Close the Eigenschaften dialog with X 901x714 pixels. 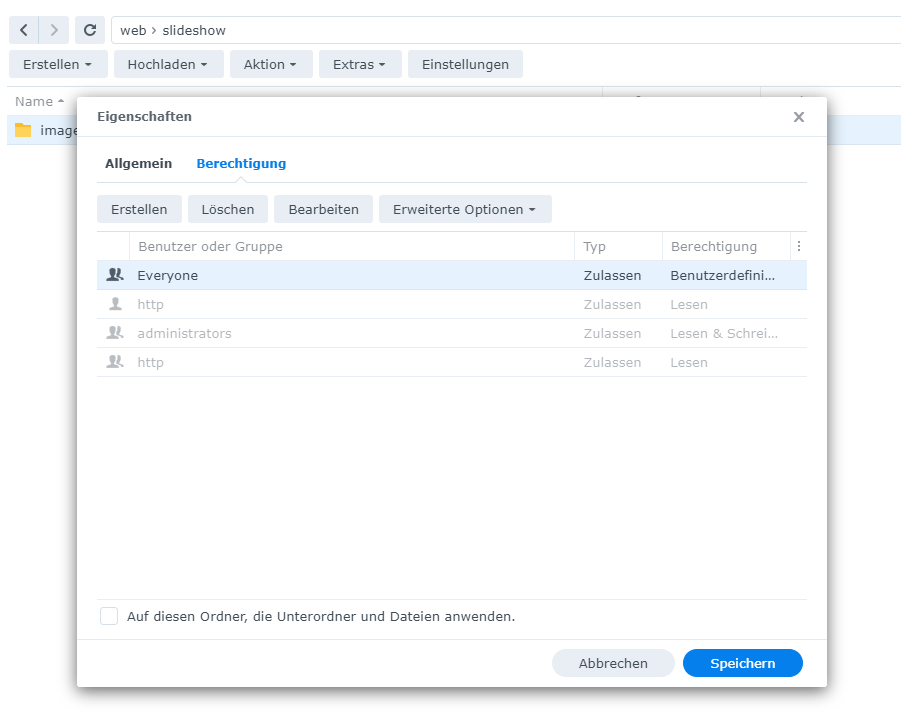(798, 117)
